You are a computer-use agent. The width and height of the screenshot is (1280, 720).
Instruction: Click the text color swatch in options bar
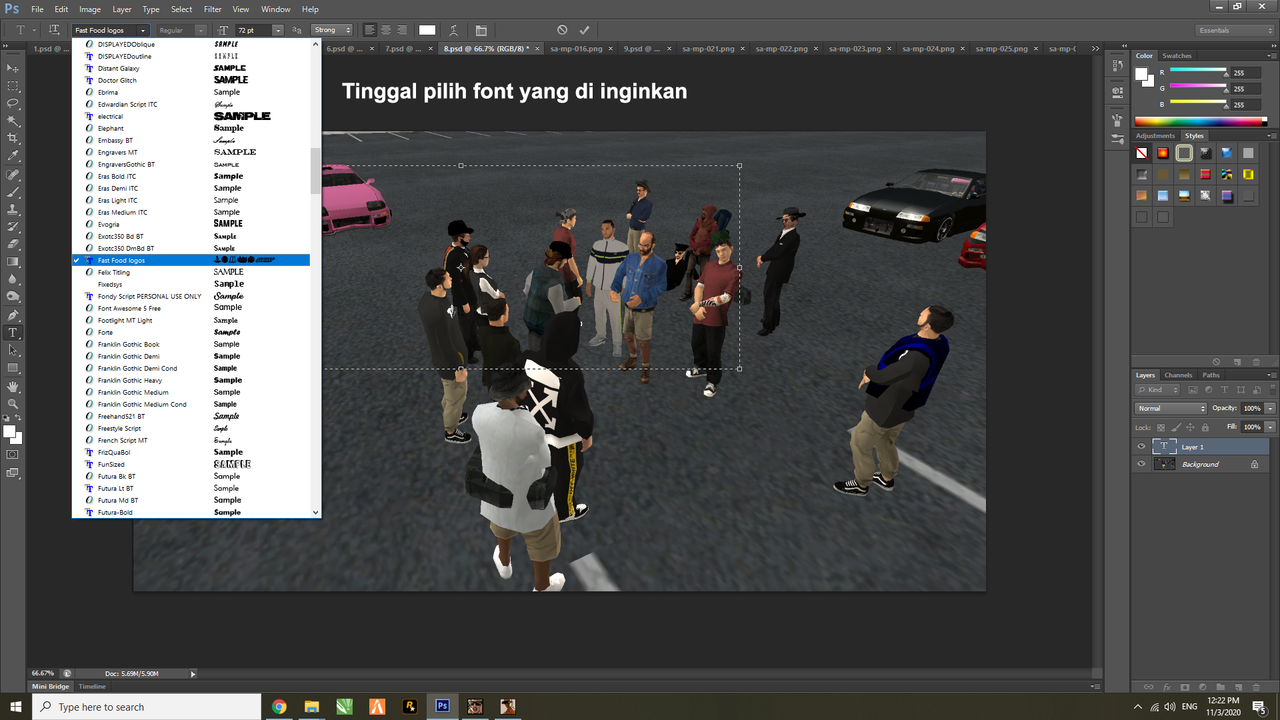pyautogui.click(x=427, y=30)
